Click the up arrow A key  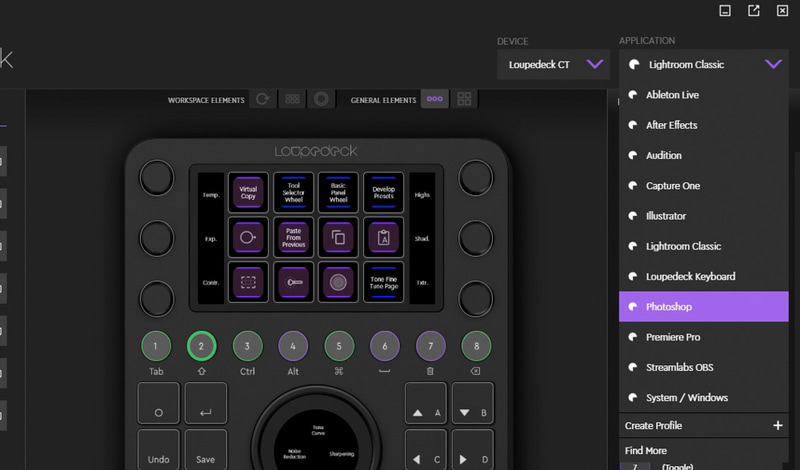pos(426,403)
